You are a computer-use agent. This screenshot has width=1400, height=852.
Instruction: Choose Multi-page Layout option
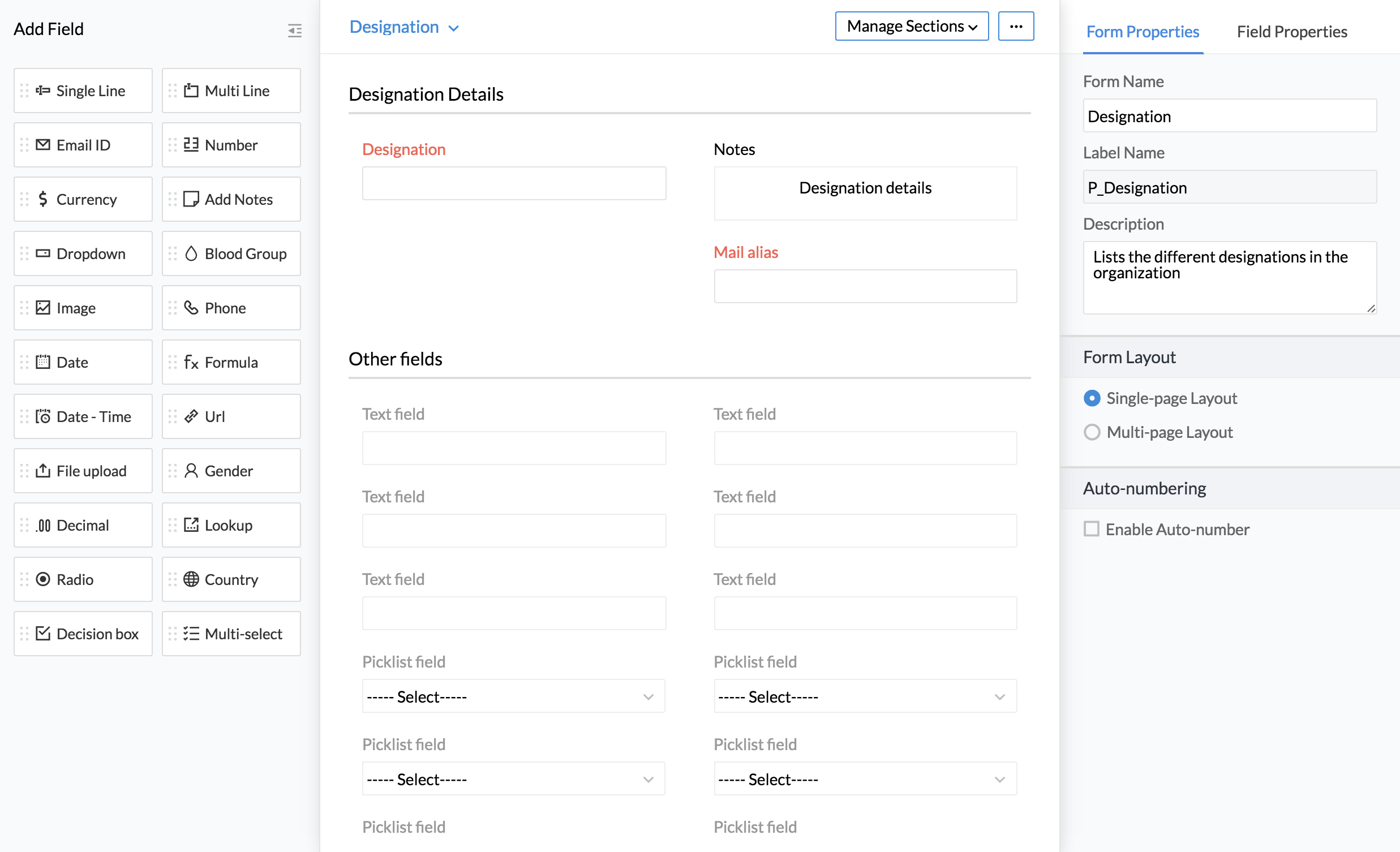1092,432
